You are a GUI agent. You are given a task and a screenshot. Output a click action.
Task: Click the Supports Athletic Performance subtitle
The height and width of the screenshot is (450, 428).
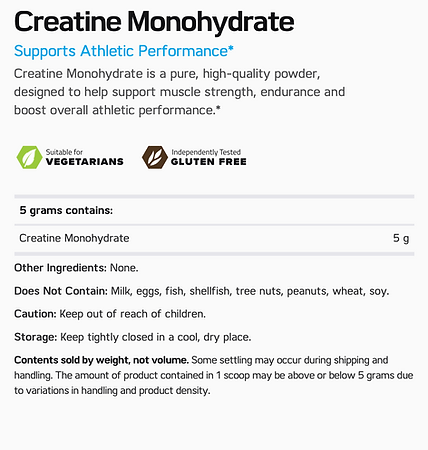124,51
